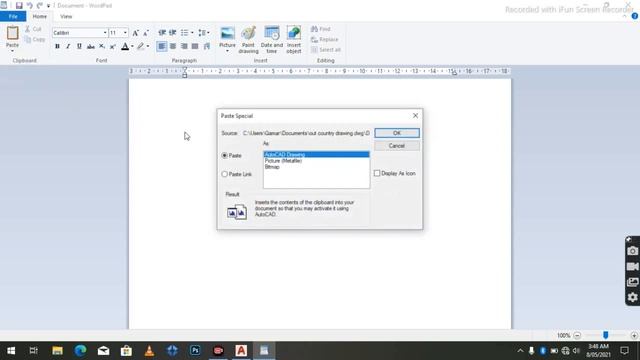Align text left
The image size is (640, 360).
click(162, 47)
